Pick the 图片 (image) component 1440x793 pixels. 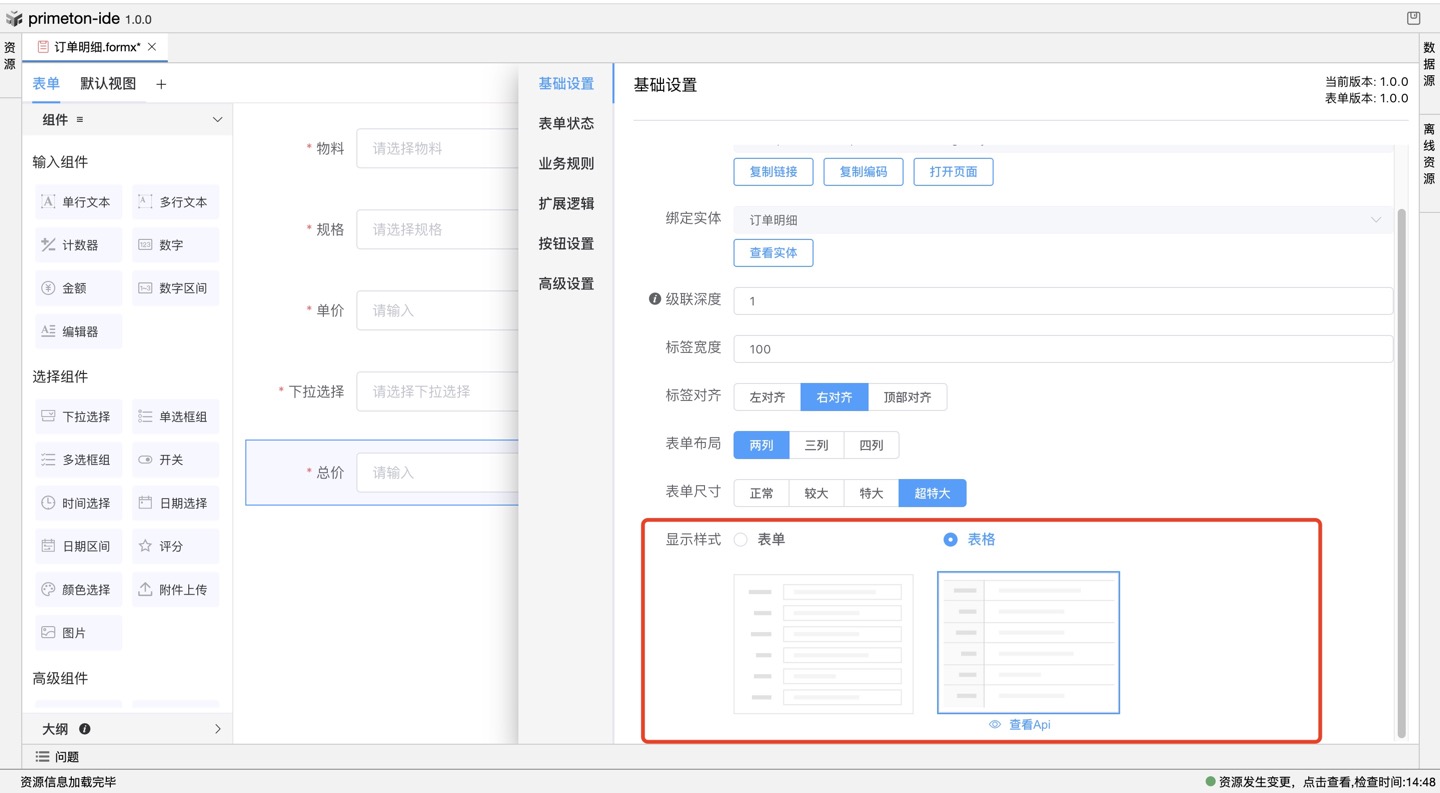tap(77, 632)
